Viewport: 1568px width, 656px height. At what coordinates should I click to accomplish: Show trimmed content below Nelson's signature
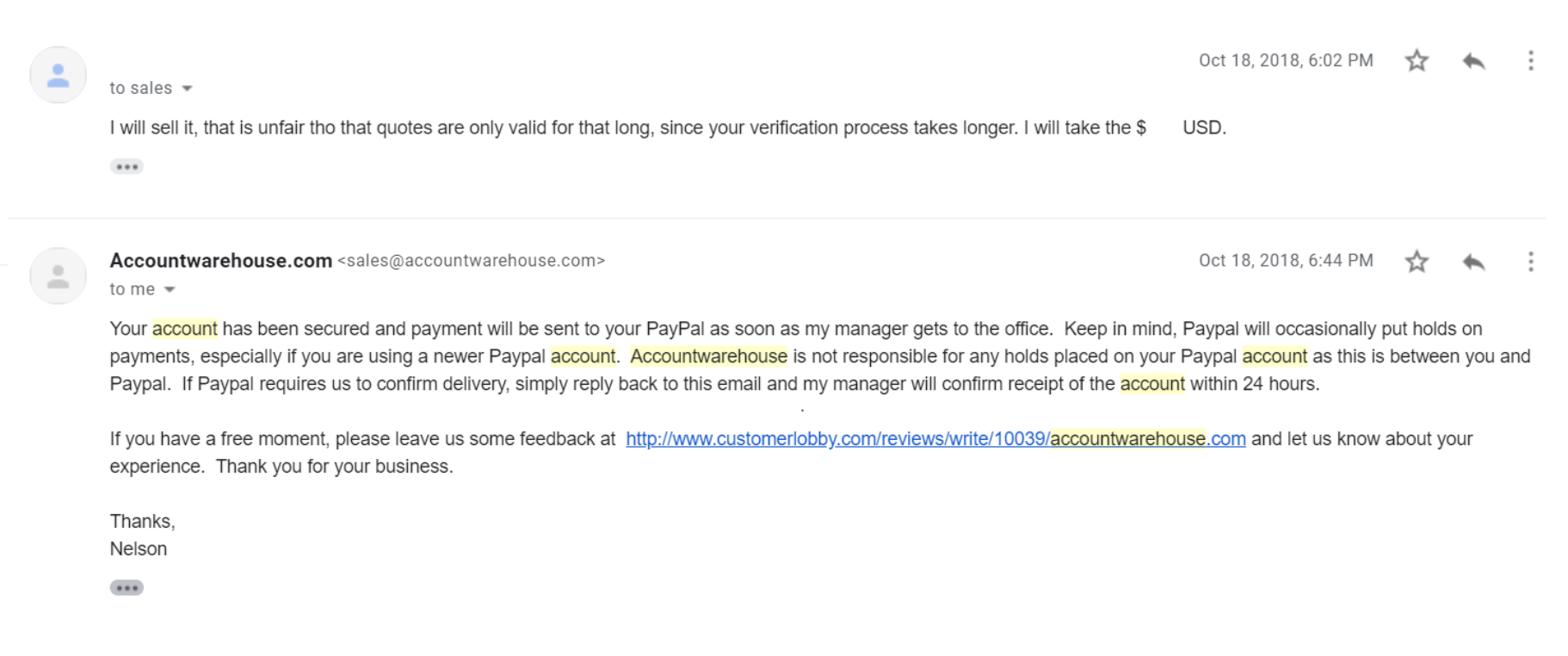pos(127,588)
